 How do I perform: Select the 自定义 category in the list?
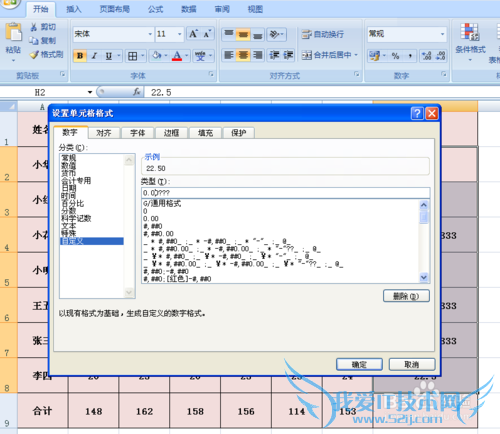(92, 241)
